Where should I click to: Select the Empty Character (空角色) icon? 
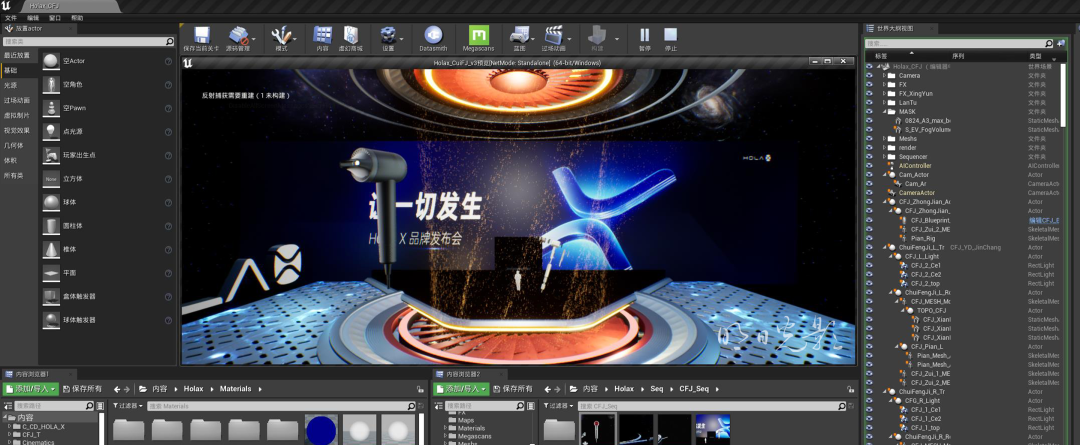[x=51, y=85]
